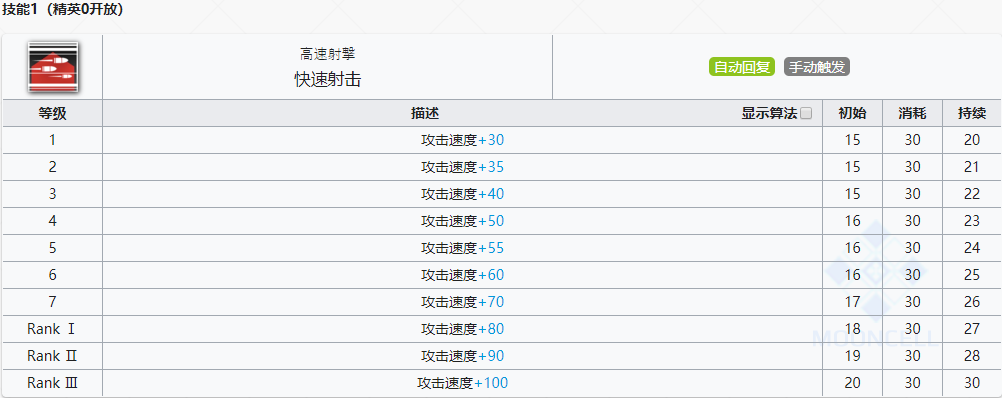Click the 等级 column header
This screenshot has width=1002, height=398.
coord(52,114)
